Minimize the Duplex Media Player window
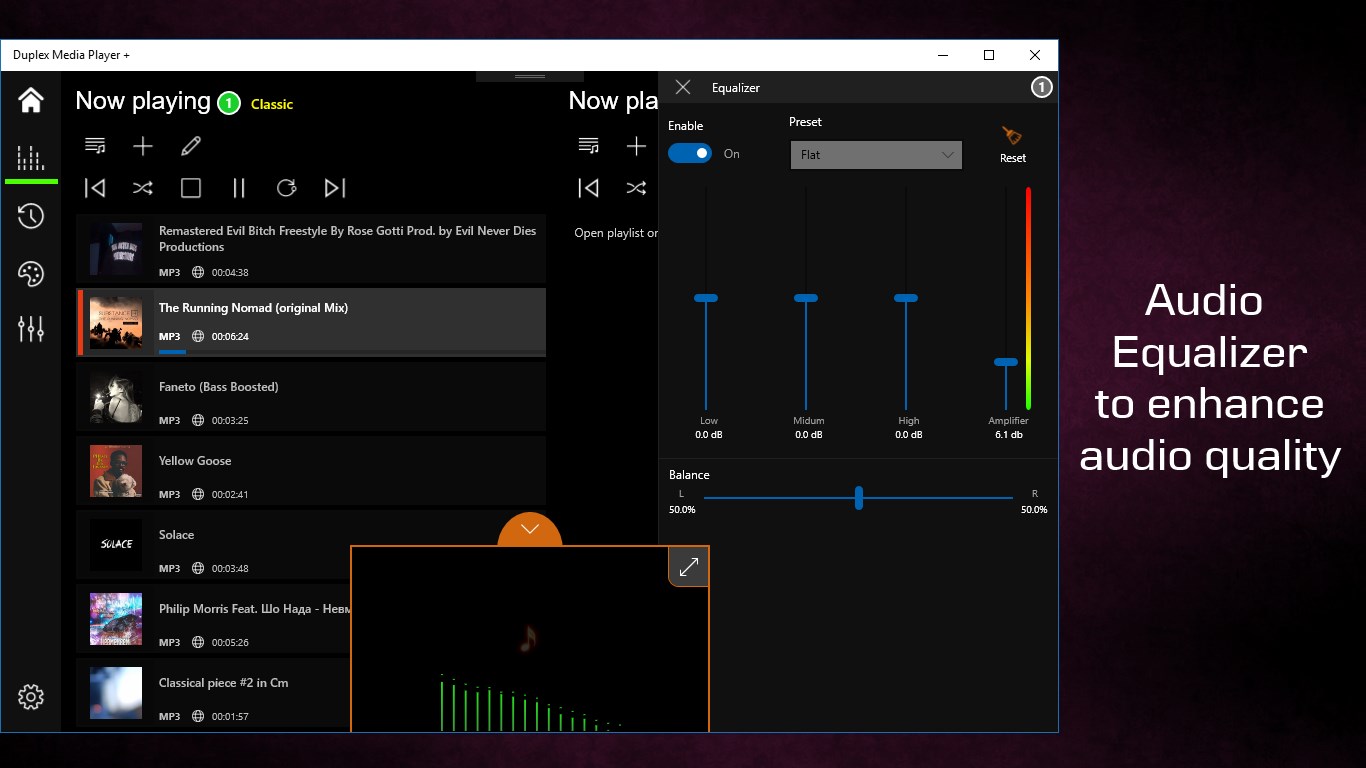The image size is (1366, 768). (943, 55)
